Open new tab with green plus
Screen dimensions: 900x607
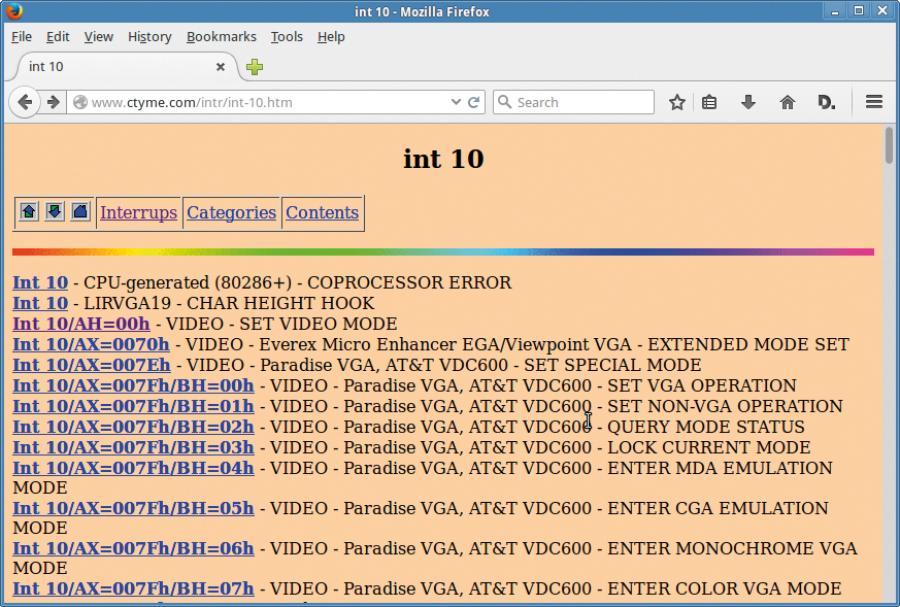coord(254,67)
